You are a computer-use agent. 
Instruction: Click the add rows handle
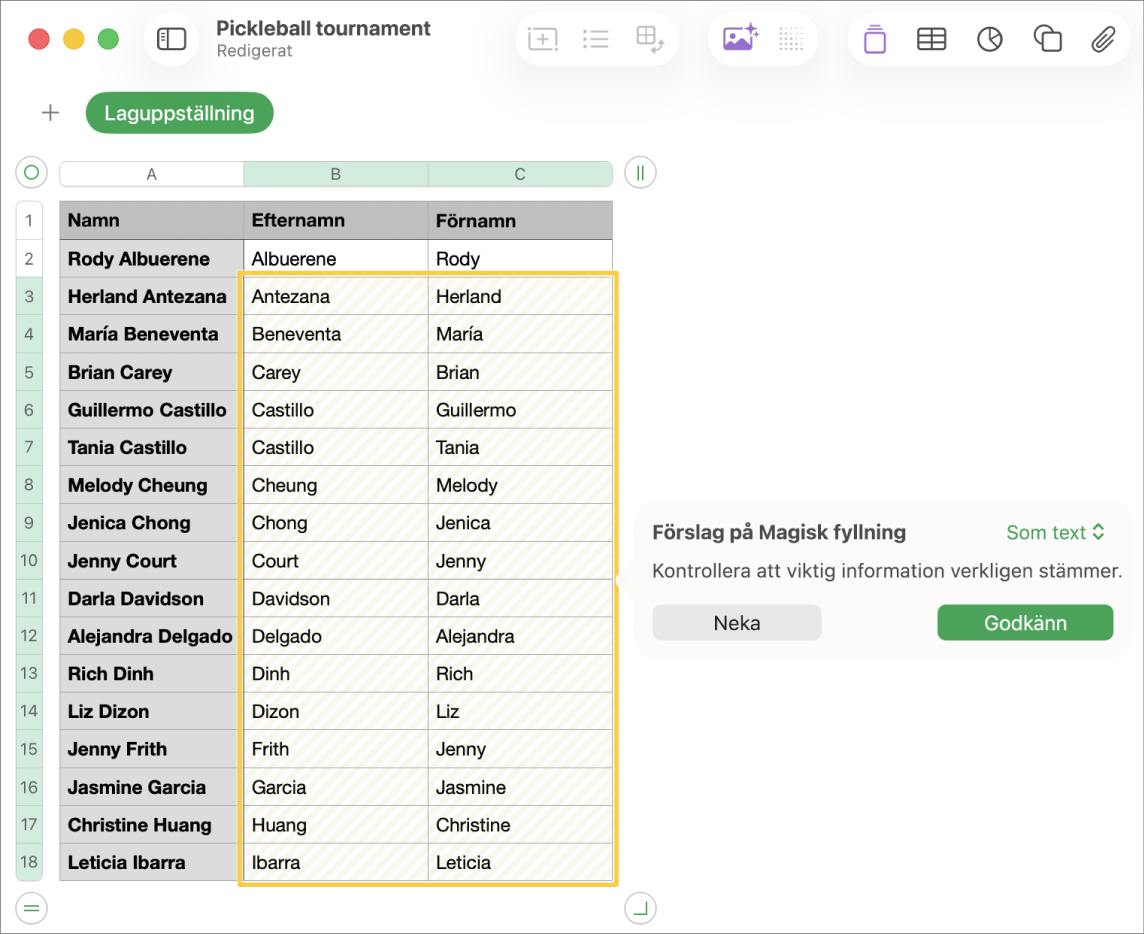click(31, 908)
